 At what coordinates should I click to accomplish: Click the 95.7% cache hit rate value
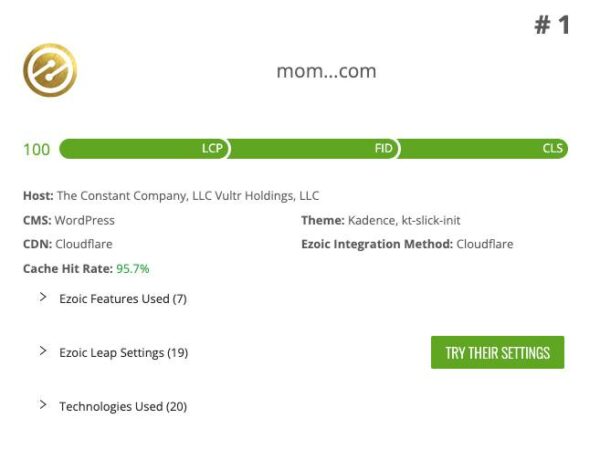tap(133, 268)
